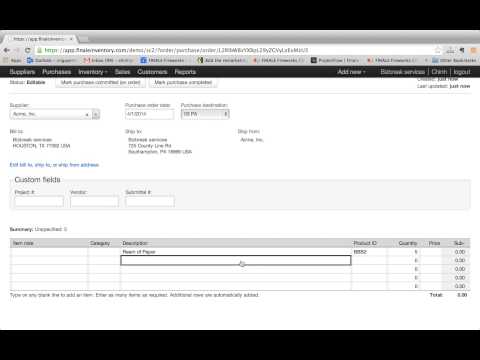The height and width of the screenshot is (360, 480).
Task: Expand the Add new dropdown
Action: click(x=351, y=72)
